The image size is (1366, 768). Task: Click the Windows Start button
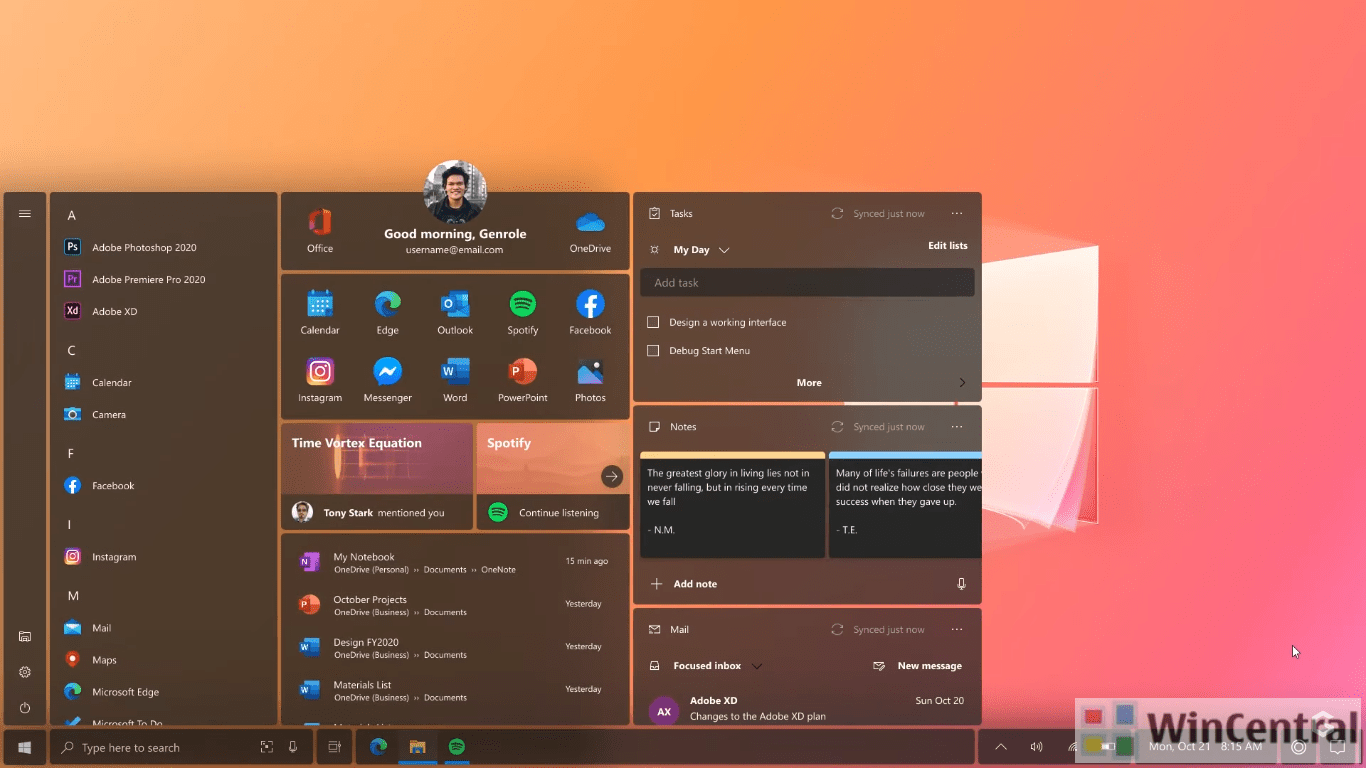25,747
